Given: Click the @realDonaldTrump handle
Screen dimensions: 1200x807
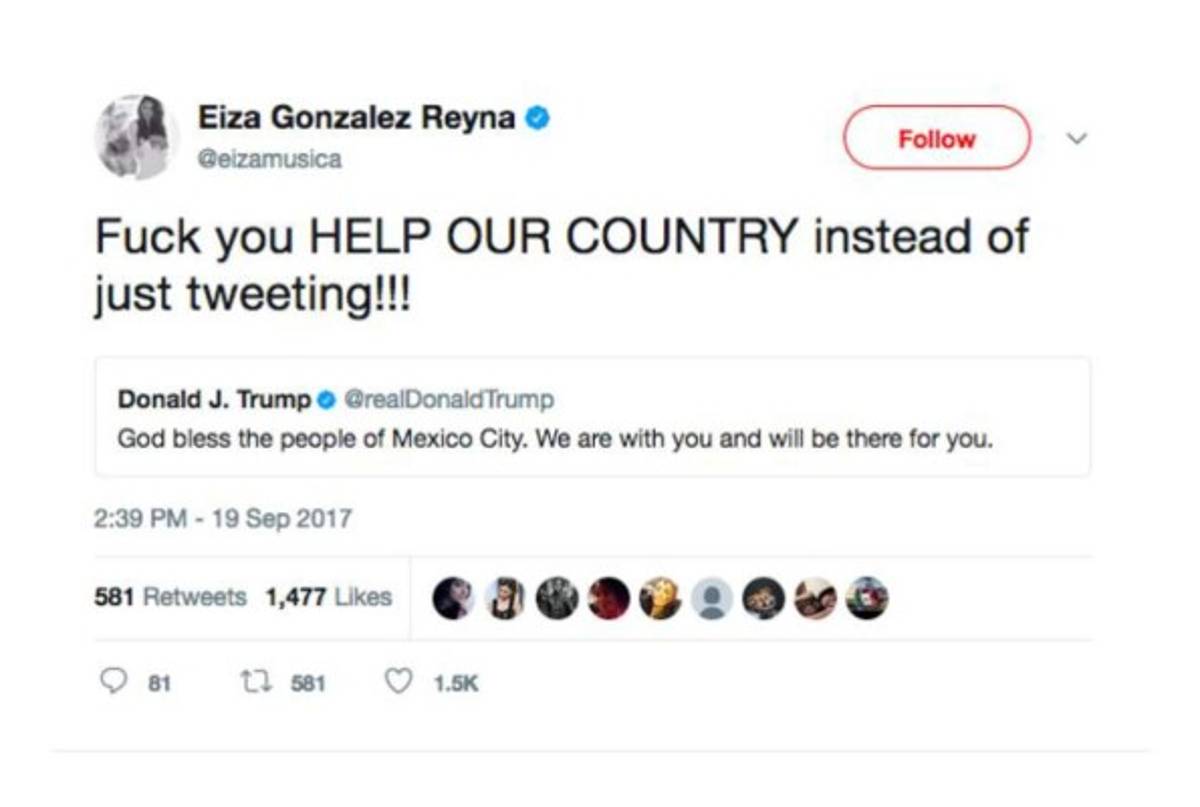Looking at the screenshot, I should point(448,400).
